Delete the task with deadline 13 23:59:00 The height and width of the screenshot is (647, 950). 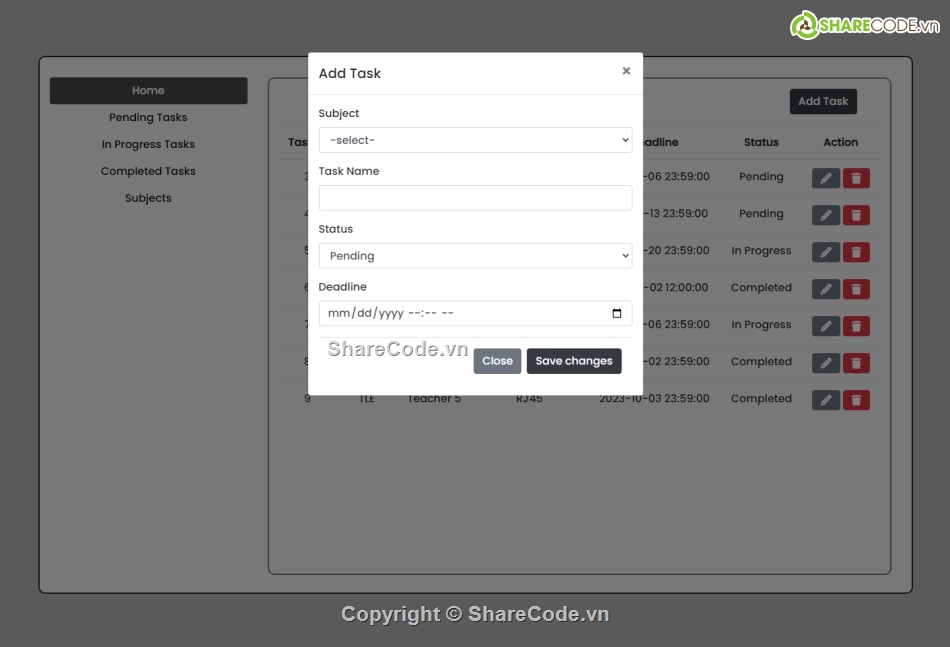coord(856,215)
